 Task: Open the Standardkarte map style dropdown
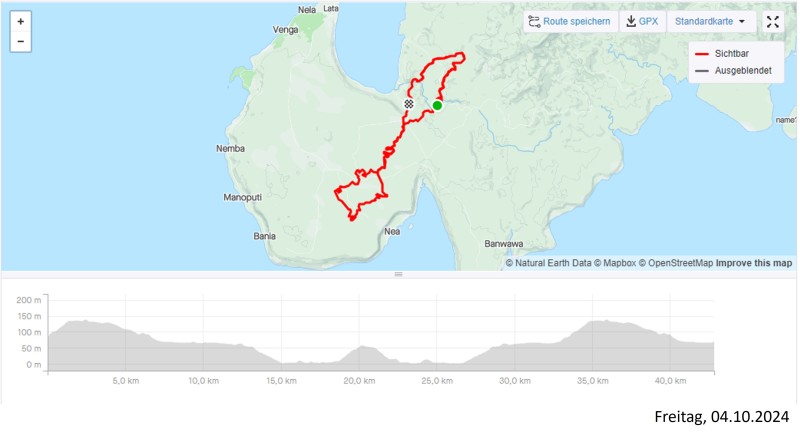tap(711, 21)
